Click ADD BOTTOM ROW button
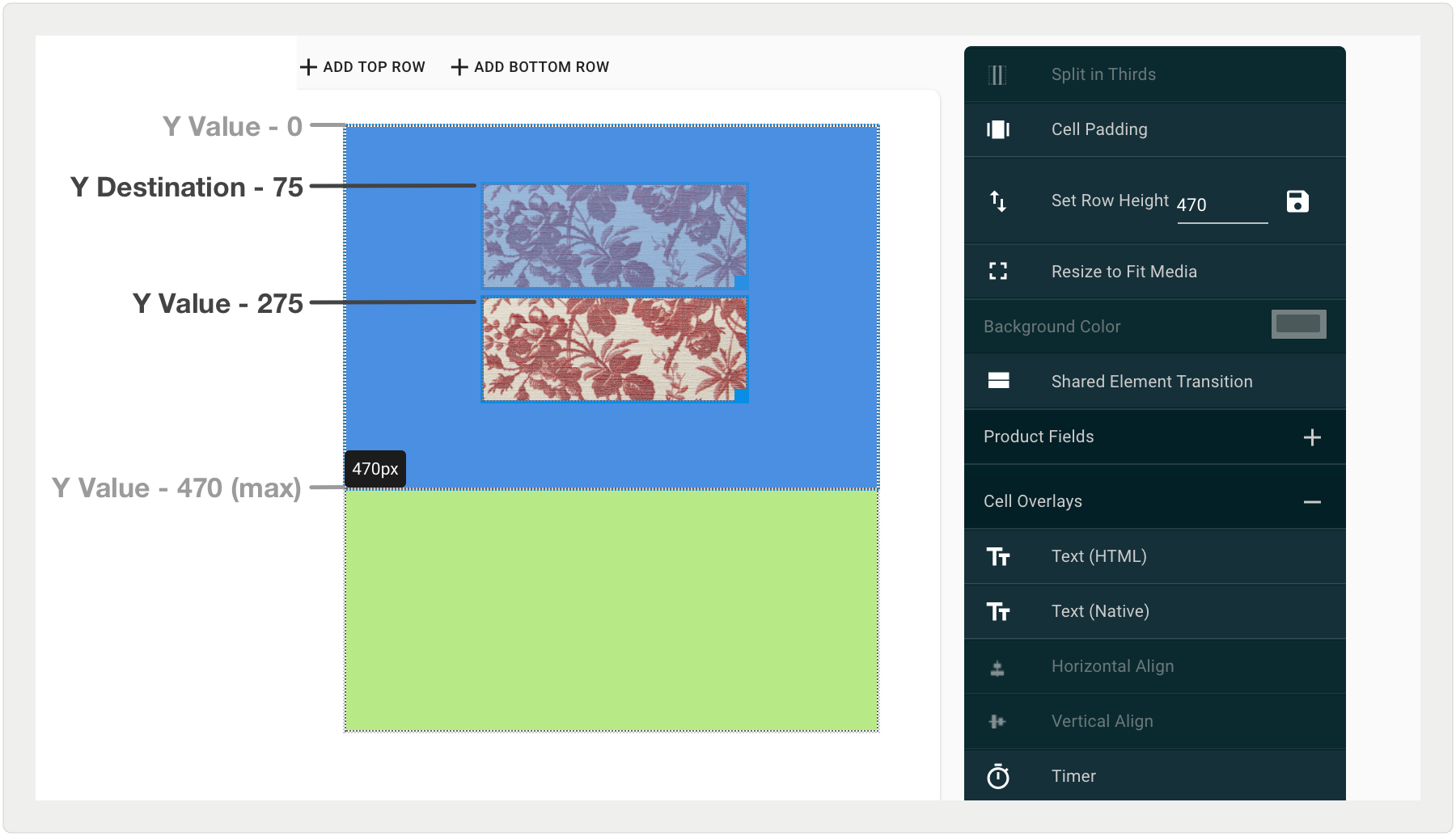 (x=530, y=67)
